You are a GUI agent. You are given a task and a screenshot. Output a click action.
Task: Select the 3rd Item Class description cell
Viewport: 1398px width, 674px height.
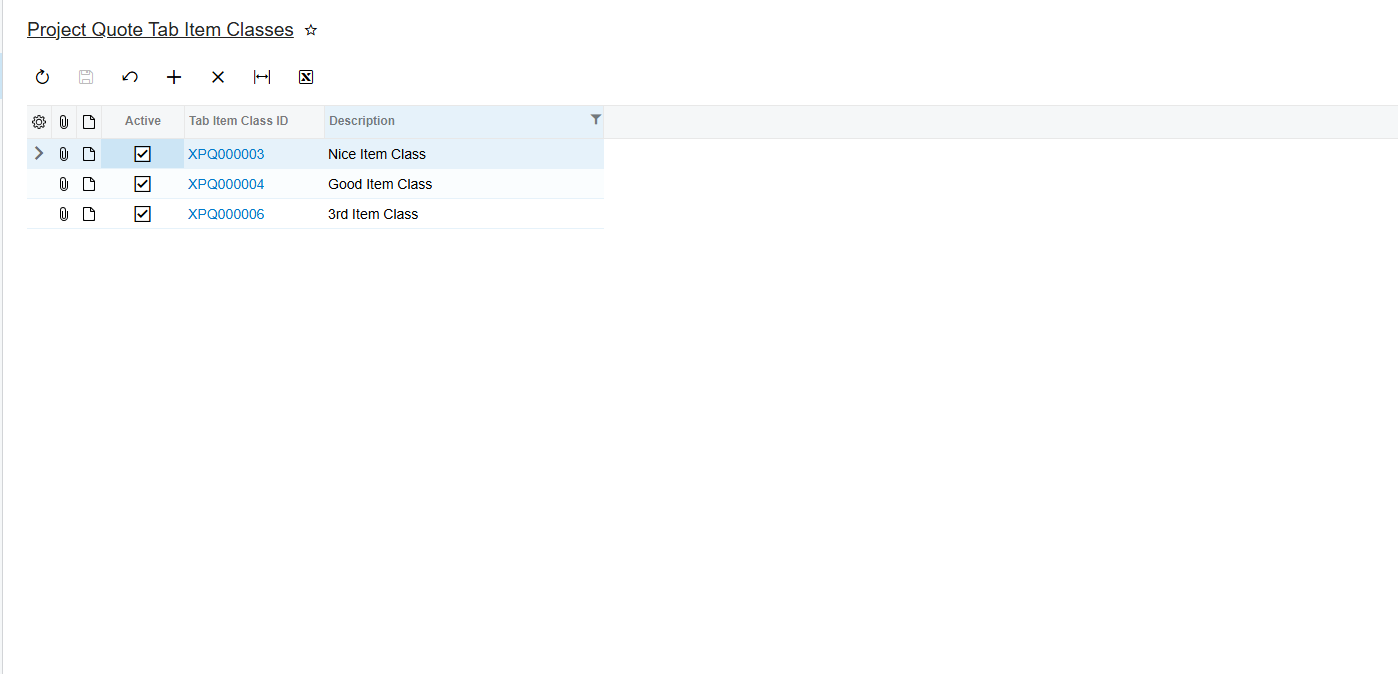(464, 214)
